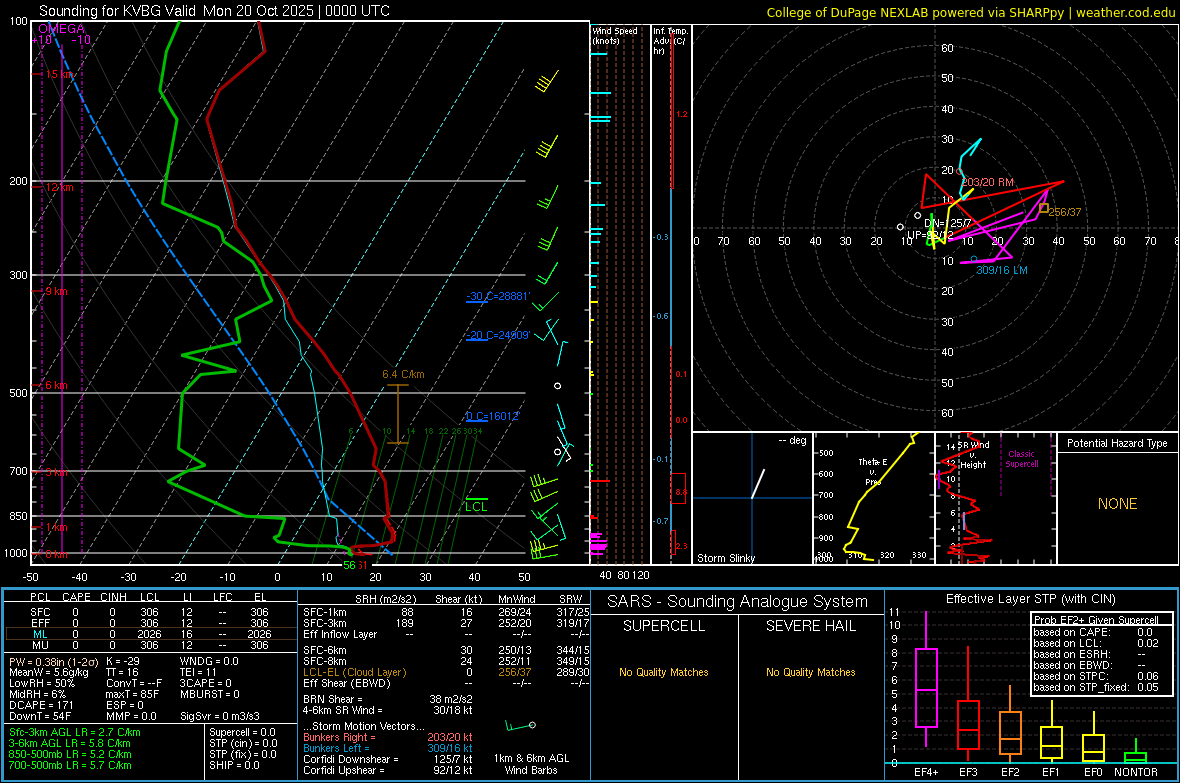Viewport: 1180px width, 783px height.
Task: Click the OMEGA label on the skew-T
Action: click(x=62, y=29)
